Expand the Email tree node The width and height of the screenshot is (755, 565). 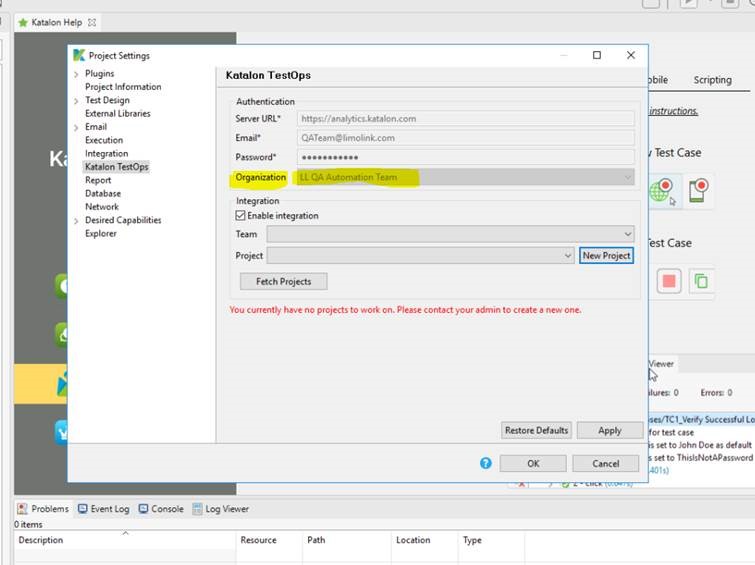[x=76, y=128]
